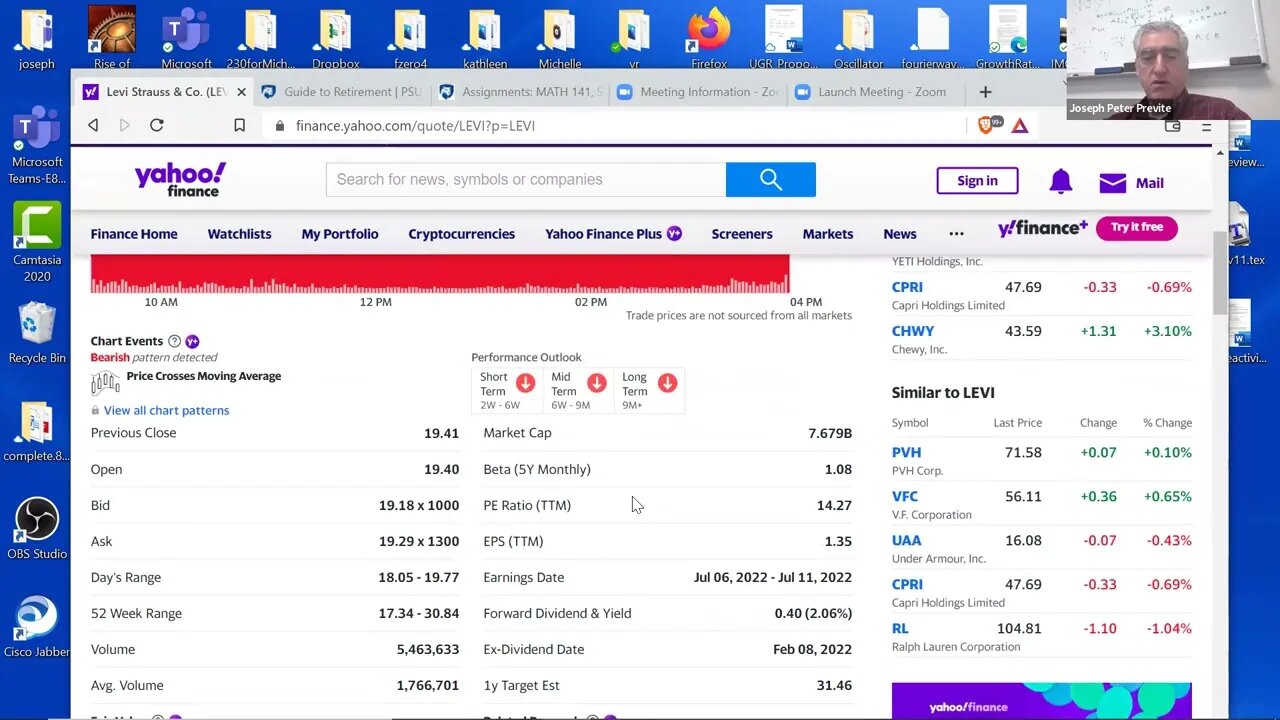Open the Recycle Bin desktop icon
The image size is (1280, 720).
click(37, 334)
